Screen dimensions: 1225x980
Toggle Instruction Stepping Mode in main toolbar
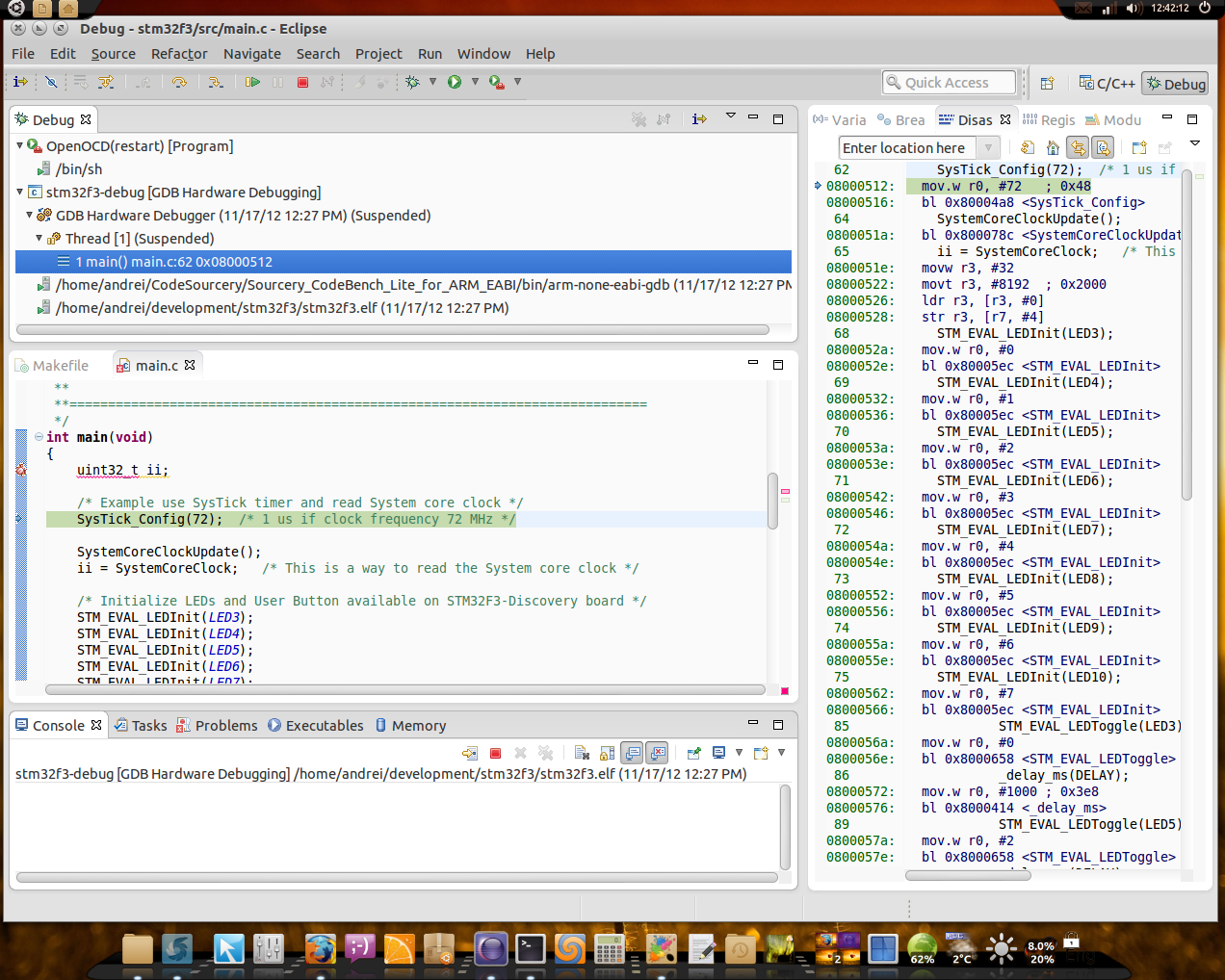pyautogui.click(x=20, y=83)
